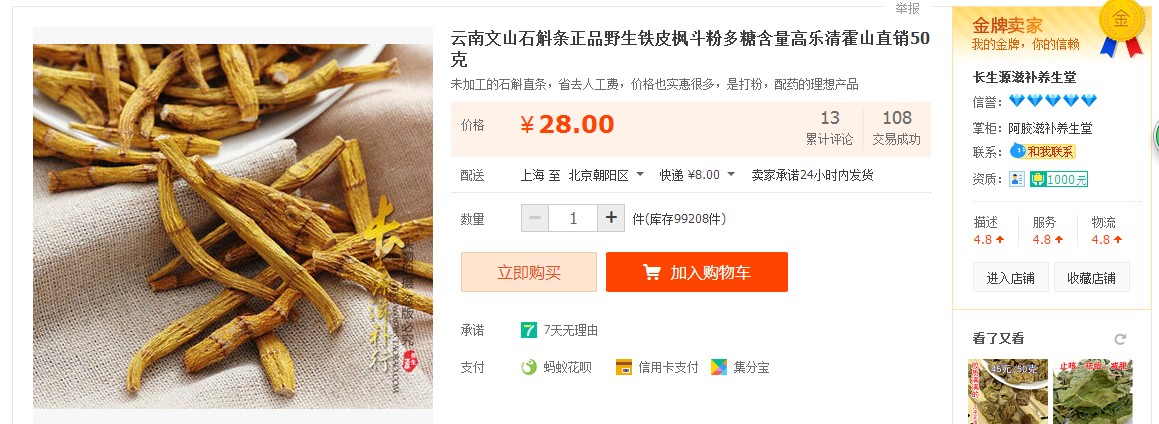Click the 和我联系 Wangwang chat icon

coord(1043,151)
